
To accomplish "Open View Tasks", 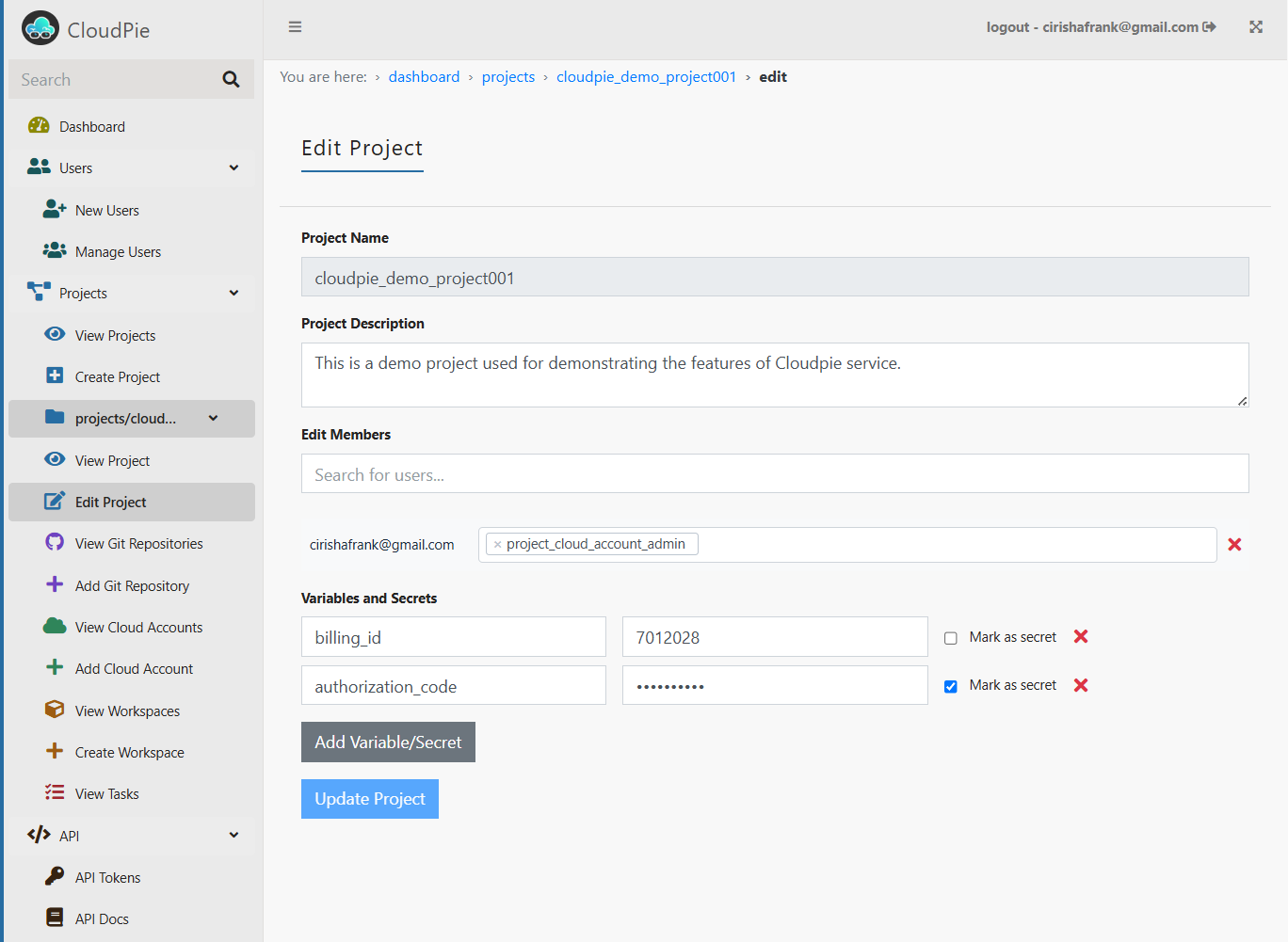I will (x=132, y=793).
